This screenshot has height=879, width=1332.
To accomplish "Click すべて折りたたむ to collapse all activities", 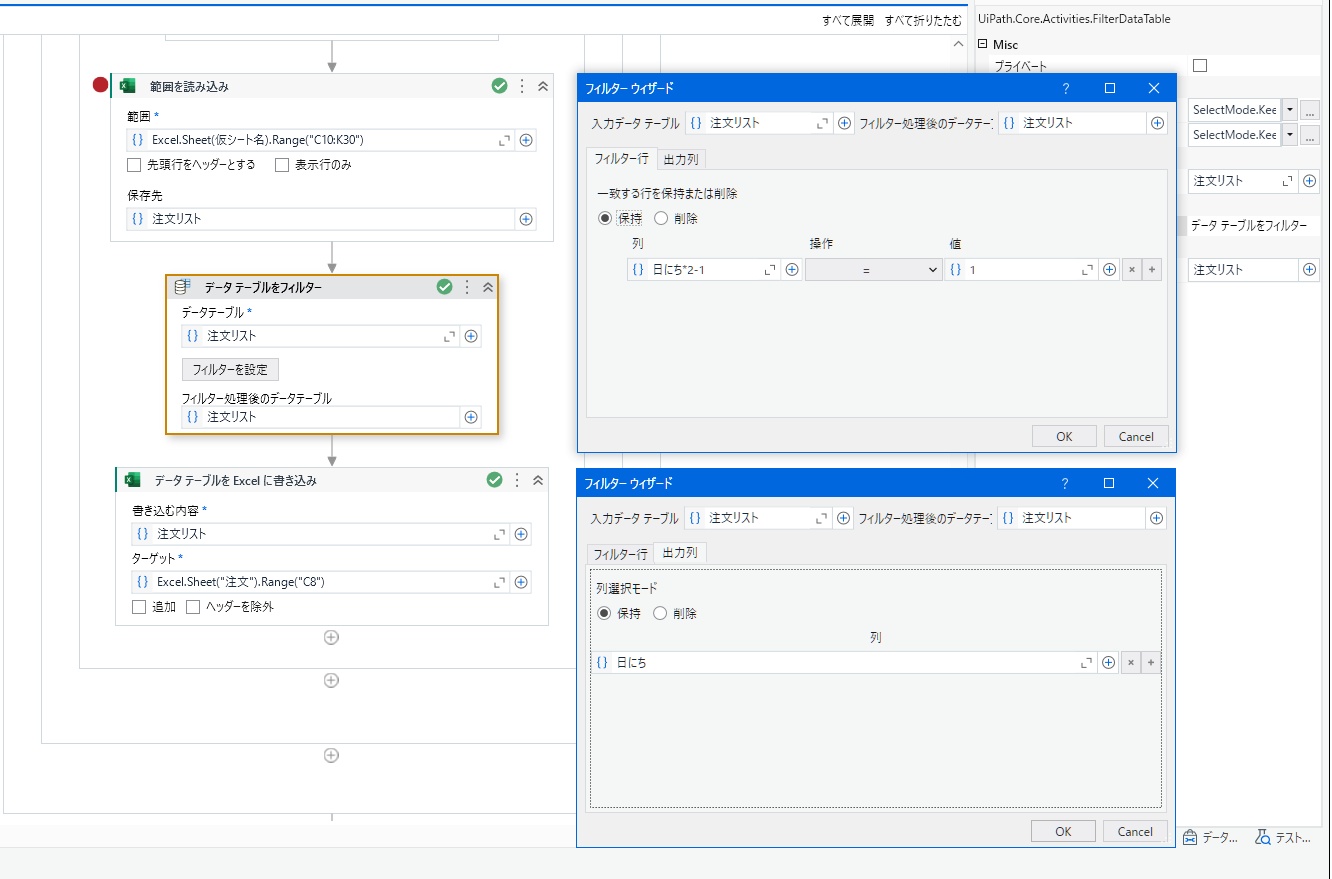I will 923,20.
